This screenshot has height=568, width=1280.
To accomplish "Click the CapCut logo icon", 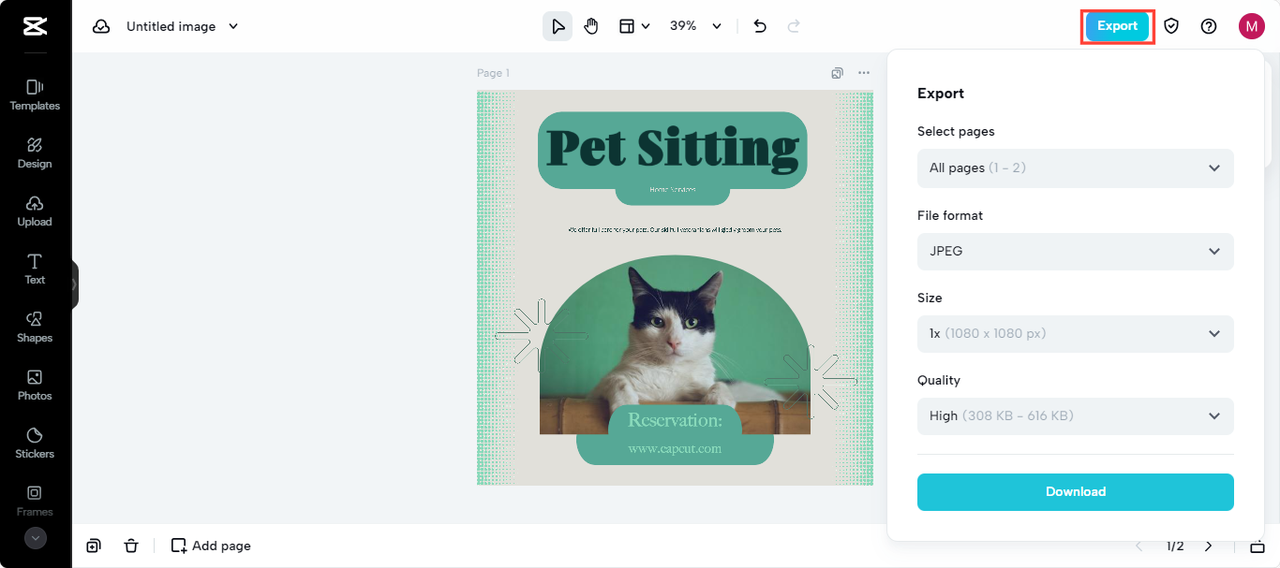I will (x=35, y=26).
